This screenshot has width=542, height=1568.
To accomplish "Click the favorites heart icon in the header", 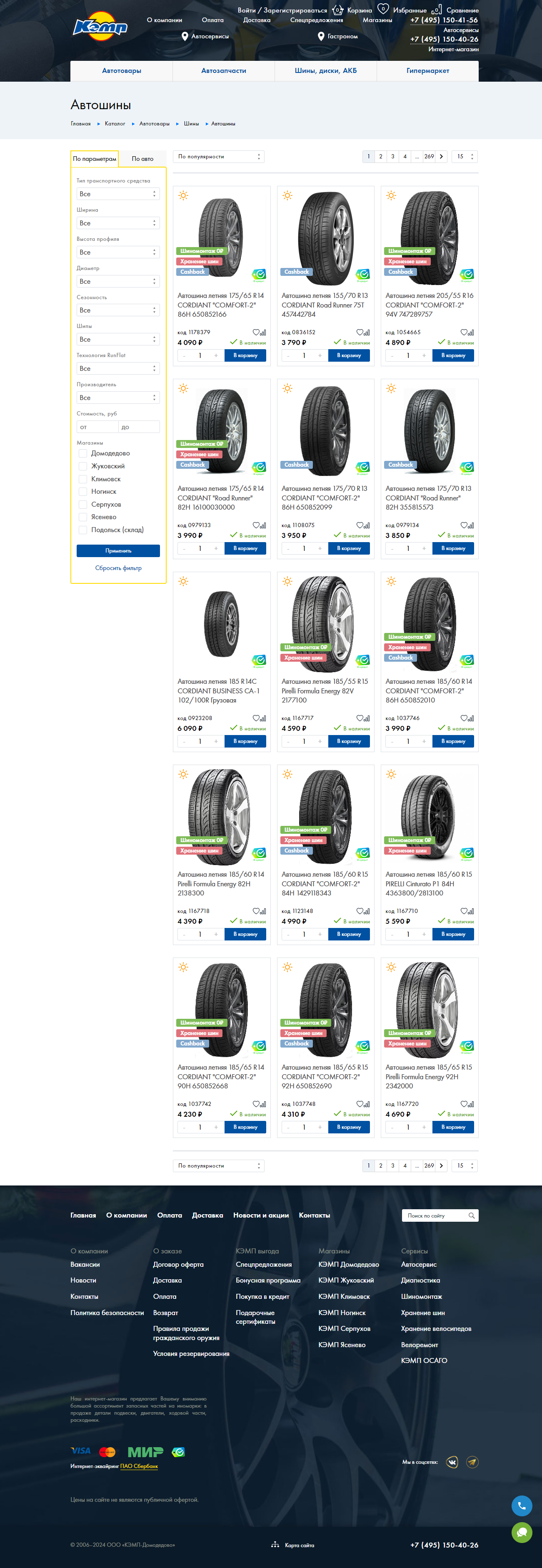I will pyautogui.click(x=382, y=8).
